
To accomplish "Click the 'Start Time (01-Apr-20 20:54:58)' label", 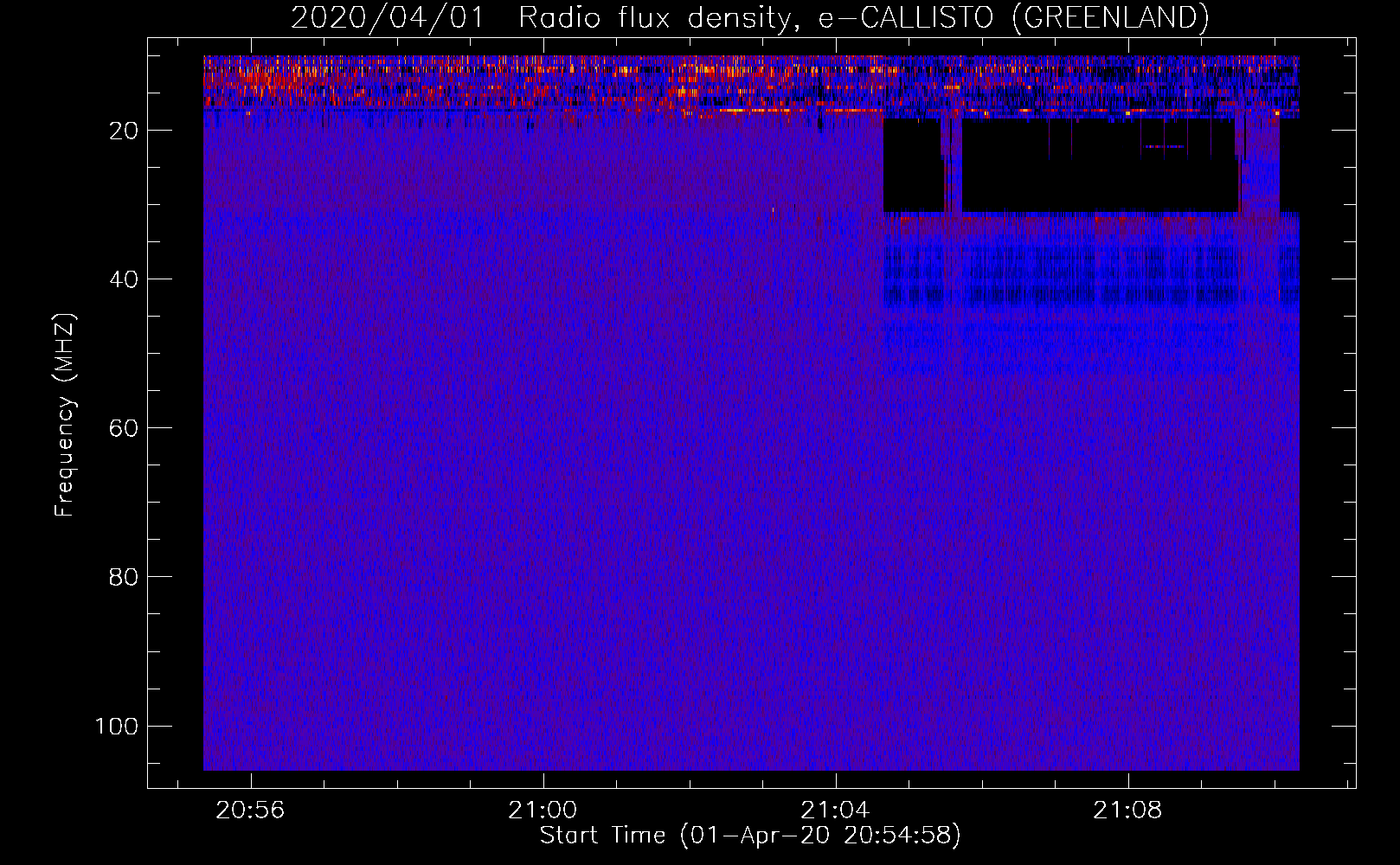I will coord(750,836).
